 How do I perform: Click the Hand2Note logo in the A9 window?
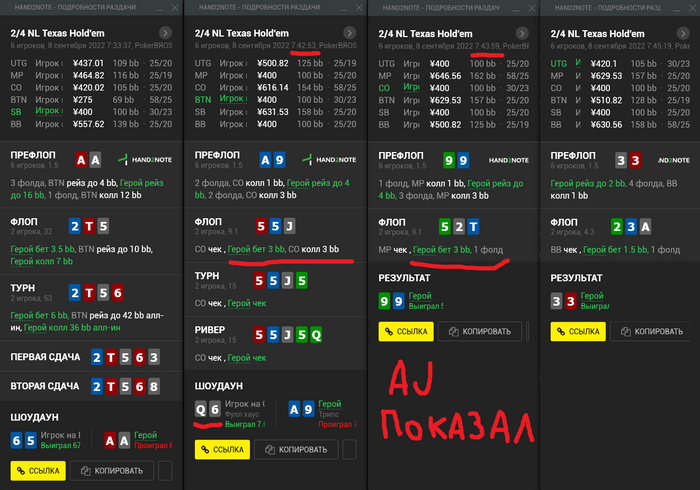coord(329,159)
